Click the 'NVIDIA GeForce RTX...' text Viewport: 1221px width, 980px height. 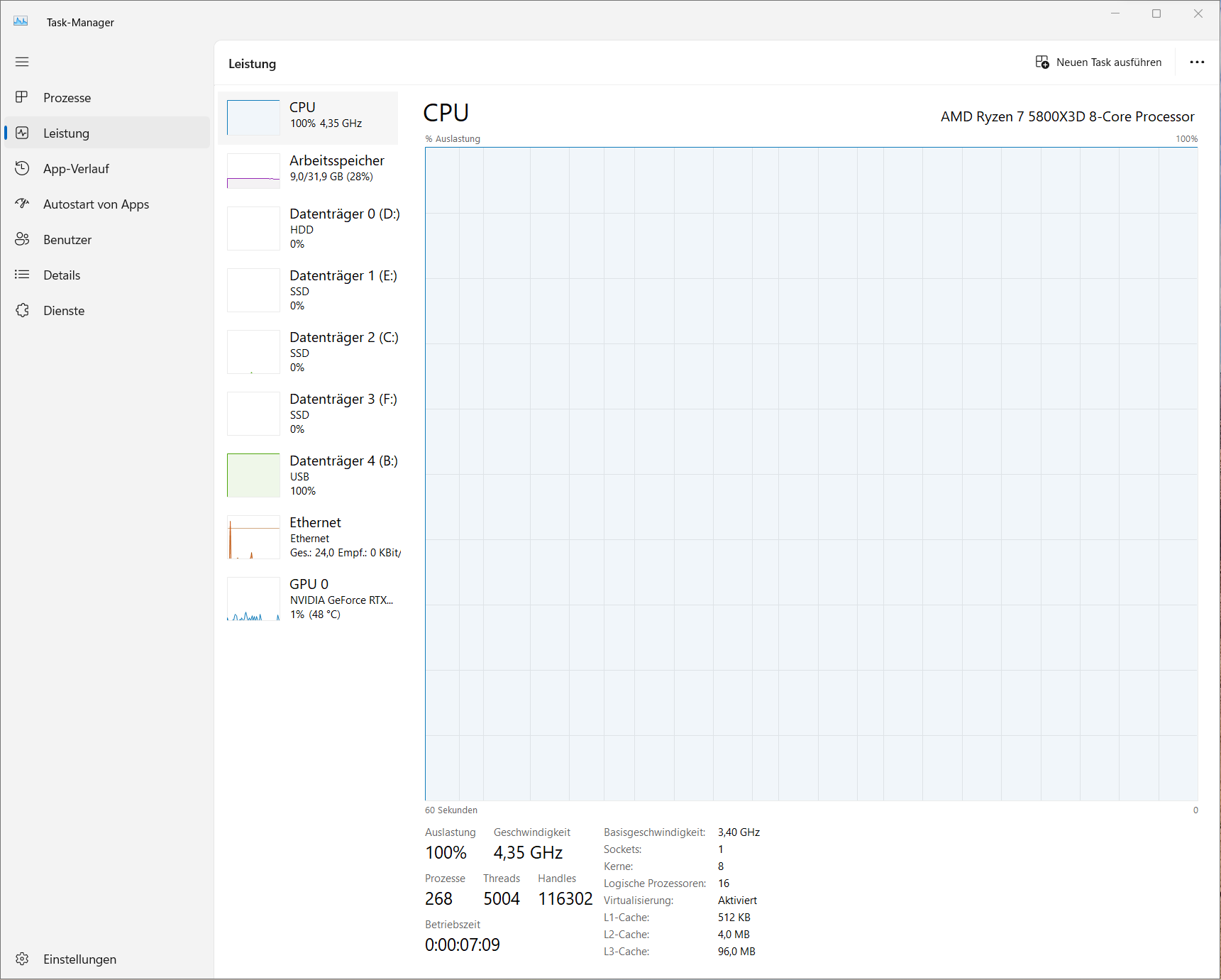[x=341, y=600]
